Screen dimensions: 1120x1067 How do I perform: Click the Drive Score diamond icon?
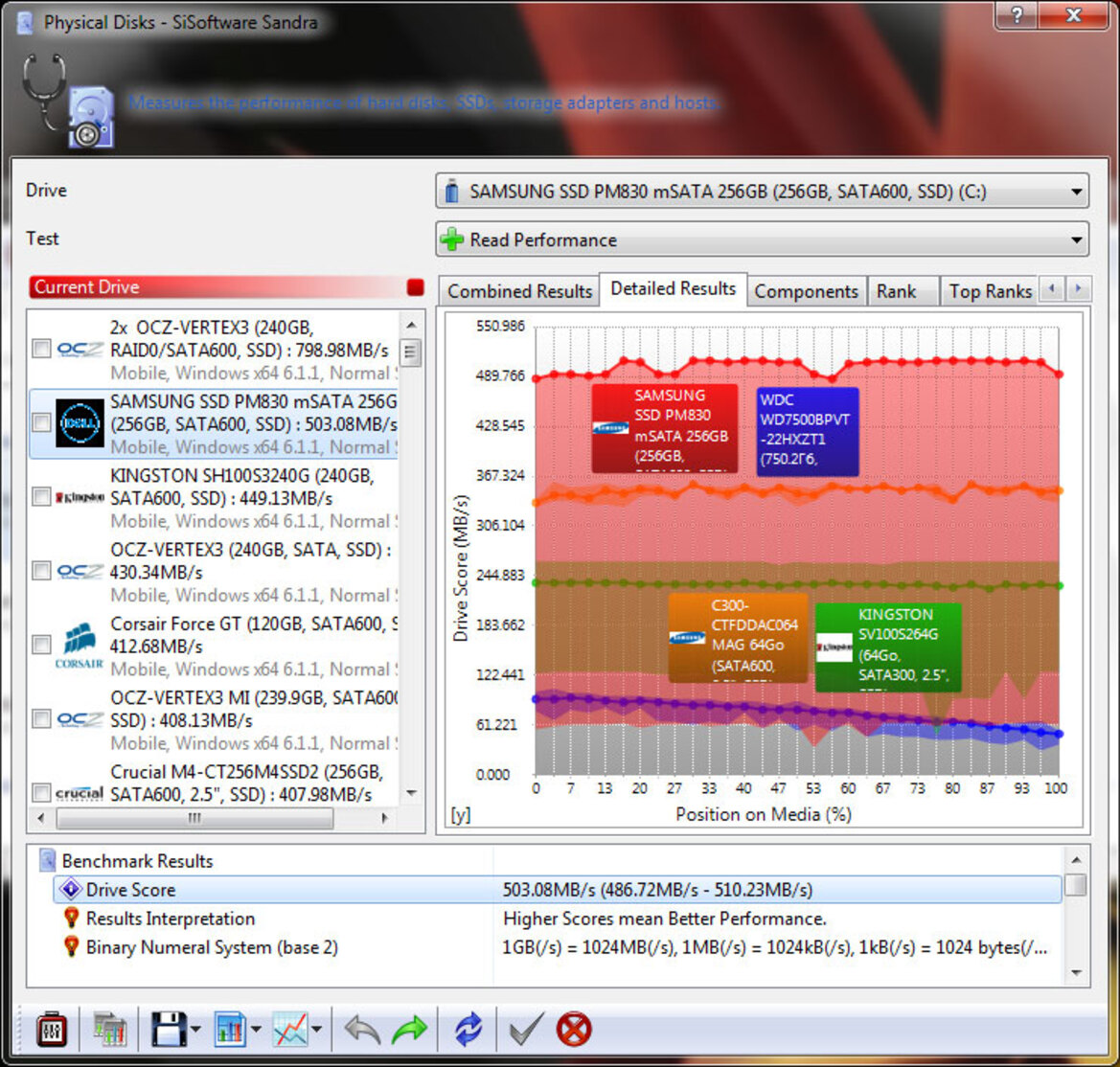click(x=71, y=889)
